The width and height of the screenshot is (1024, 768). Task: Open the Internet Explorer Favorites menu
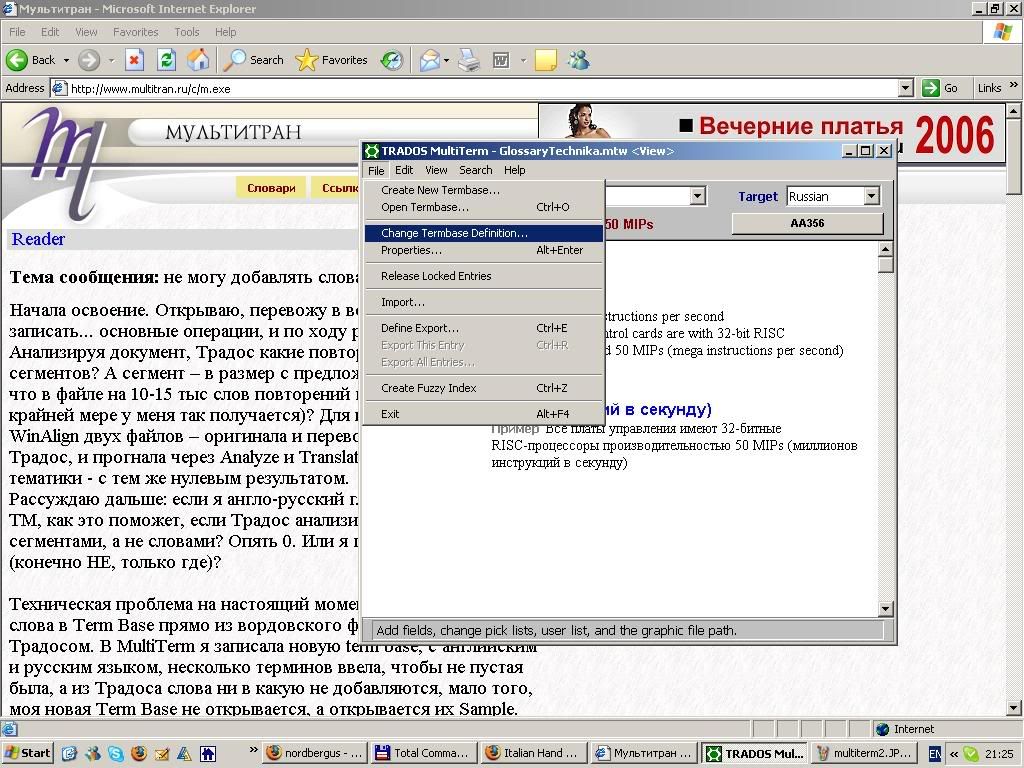point(135,32)
